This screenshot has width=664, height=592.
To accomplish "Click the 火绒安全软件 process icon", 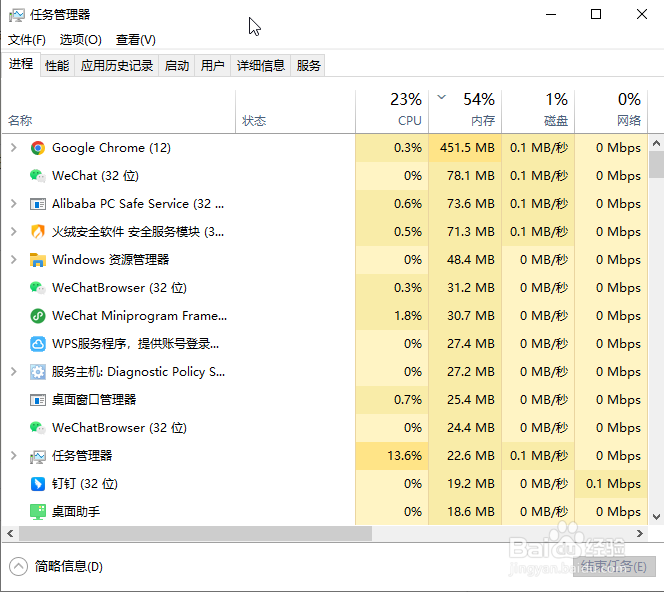I will coord(38,232).
